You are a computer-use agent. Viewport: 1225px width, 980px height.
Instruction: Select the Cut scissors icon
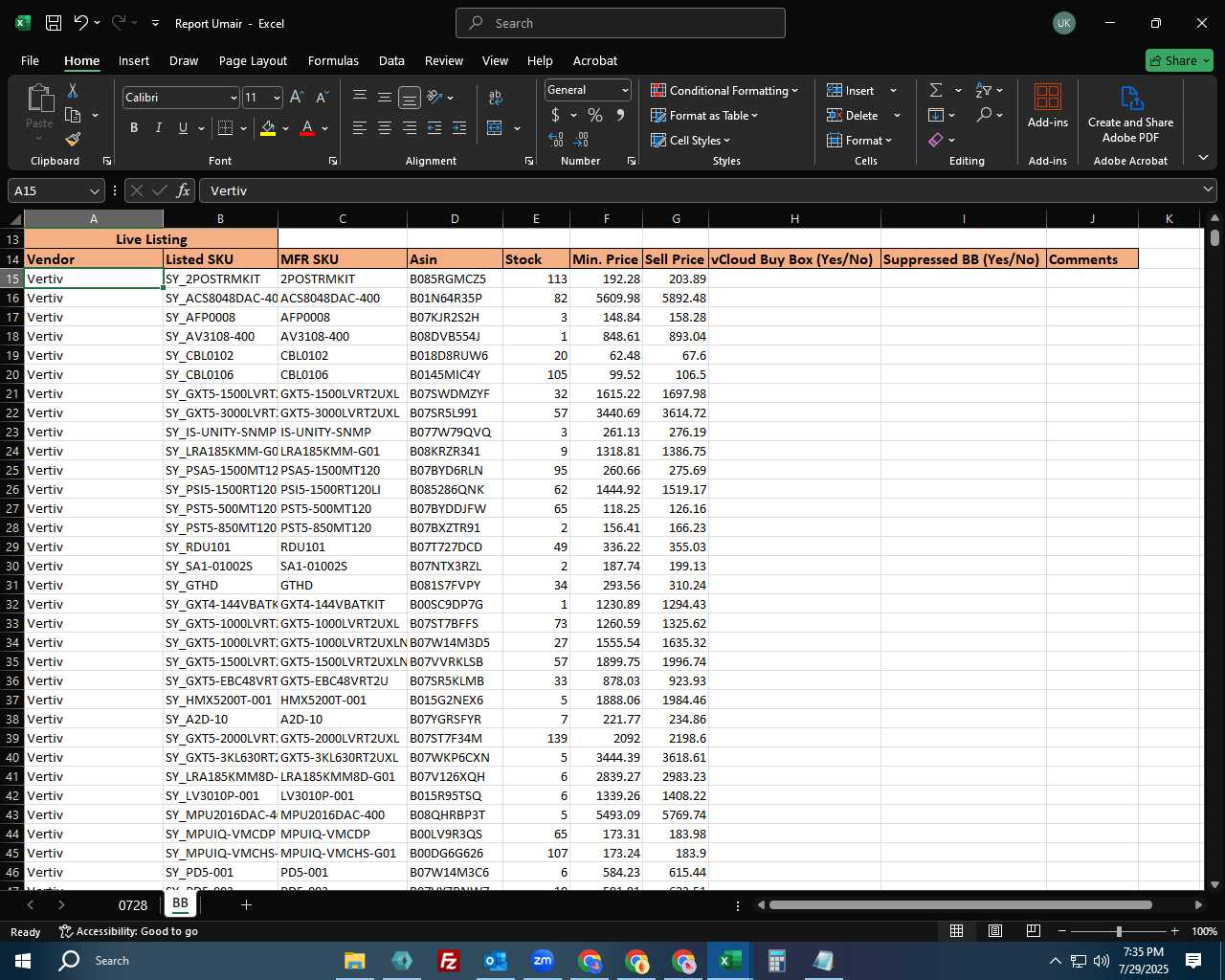click(72, 90)
